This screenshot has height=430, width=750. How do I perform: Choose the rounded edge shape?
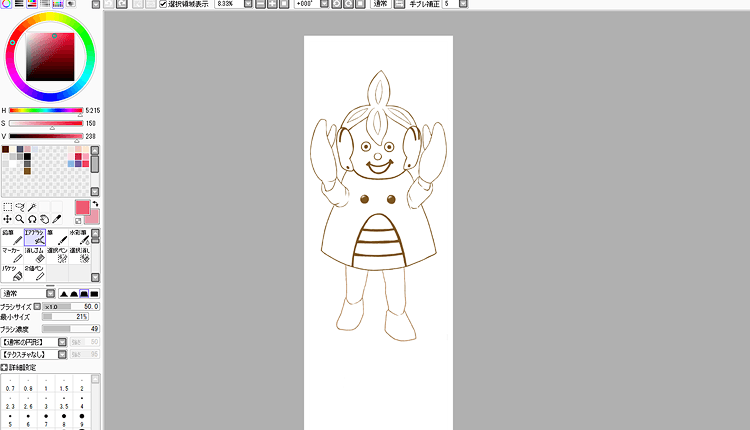pos(74,294)
